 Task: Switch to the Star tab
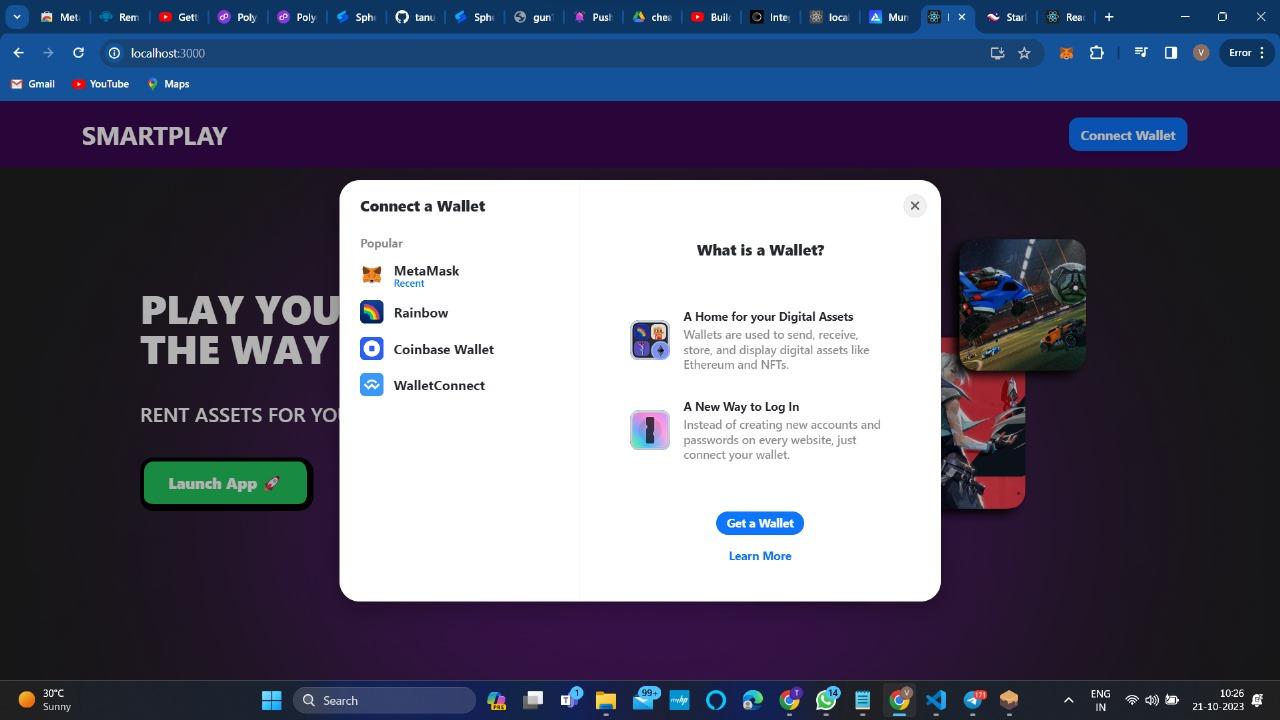(1006, 17)
